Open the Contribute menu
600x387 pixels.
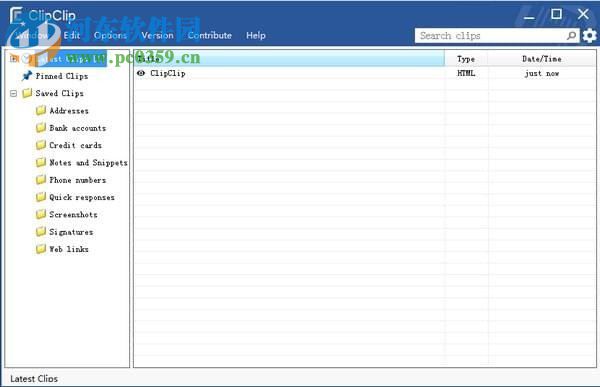coord(210,35)
